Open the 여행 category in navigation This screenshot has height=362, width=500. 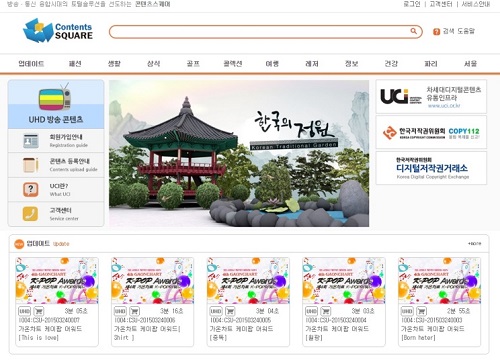coord(272,63)
